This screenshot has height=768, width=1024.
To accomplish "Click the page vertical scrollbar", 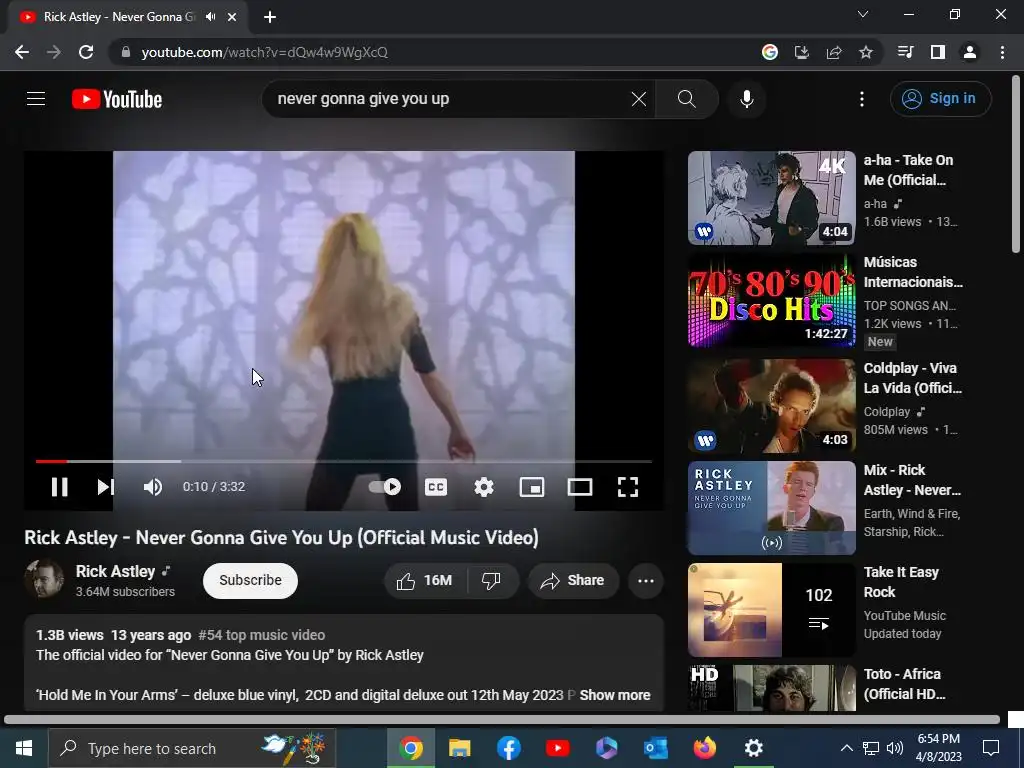I will (1016, 163).
